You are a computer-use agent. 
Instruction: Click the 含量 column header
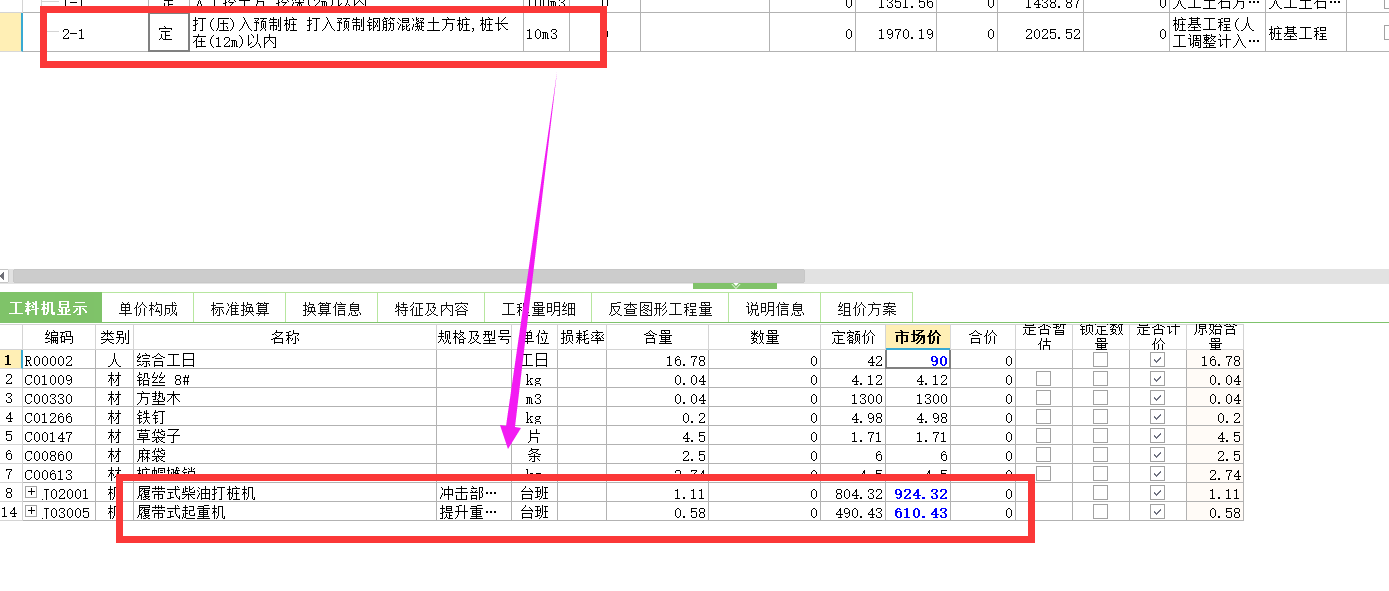657,337
